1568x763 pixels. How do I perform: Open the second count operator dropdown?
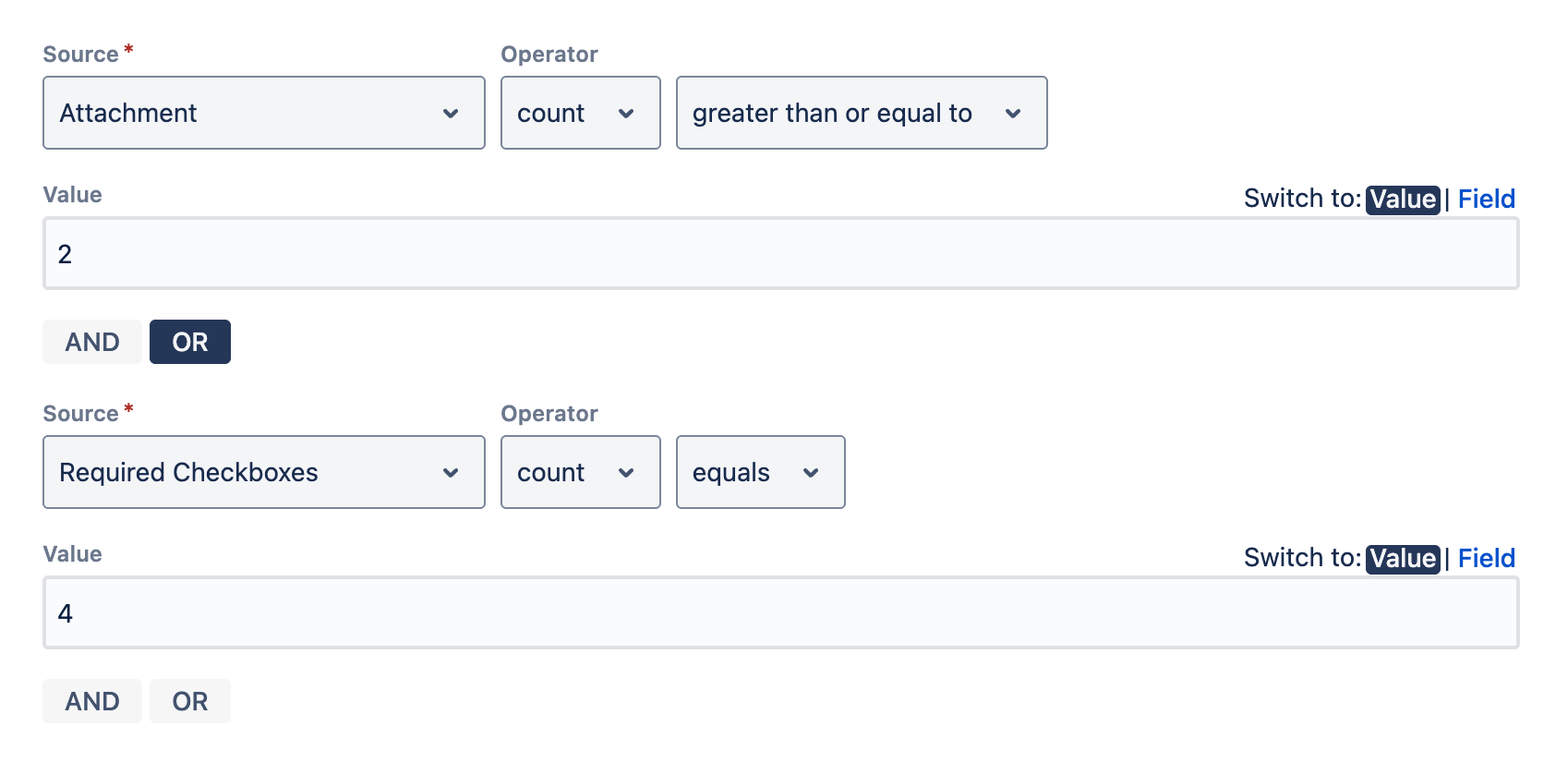click(580, 472)
